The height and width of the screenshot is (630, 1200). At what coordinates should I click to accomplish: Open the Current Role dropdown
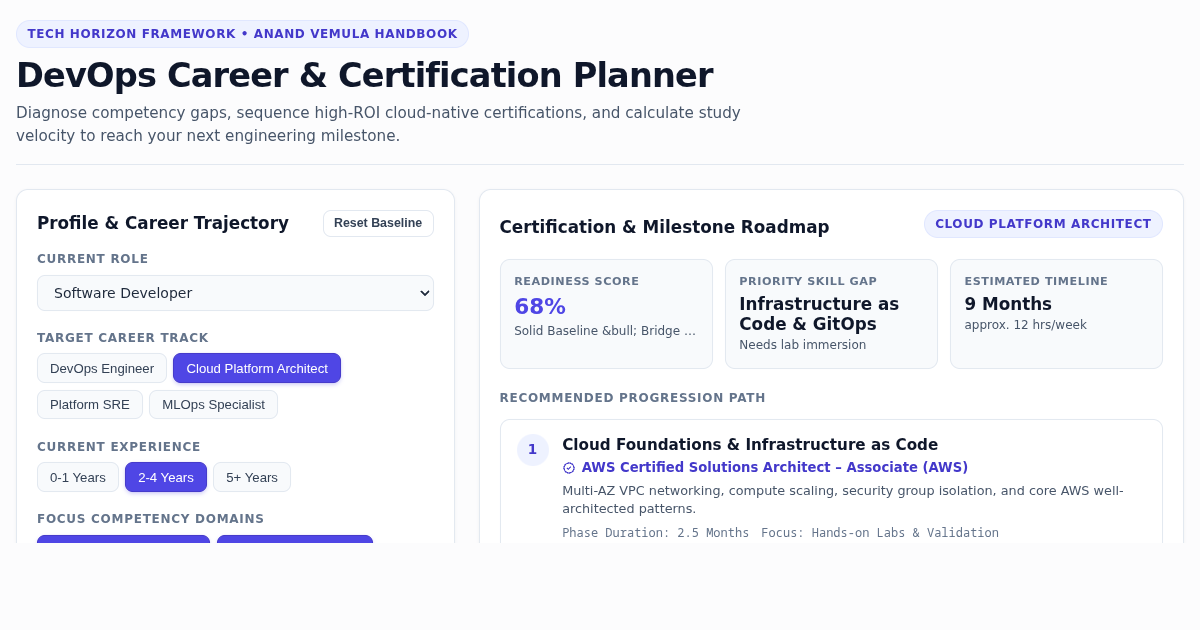pyautogui.click(x=235, y=293)
